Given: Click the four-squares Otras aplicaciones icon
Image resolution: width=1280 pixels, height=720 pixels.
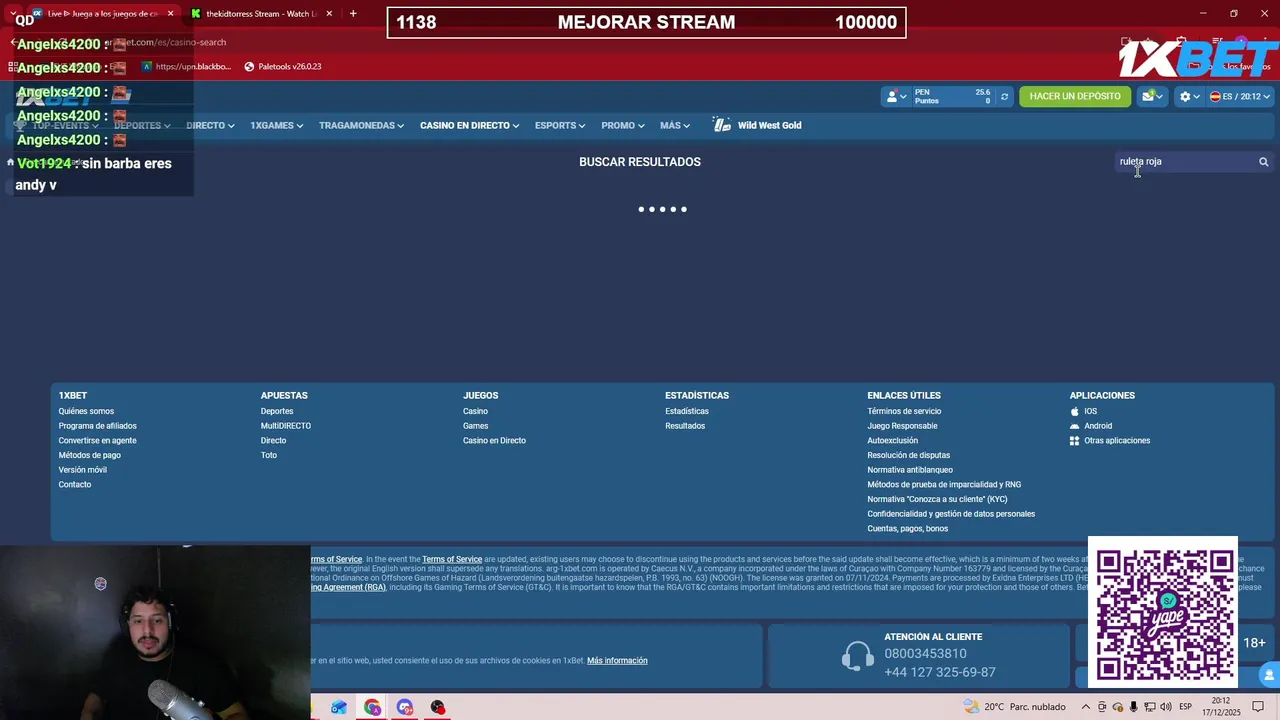Looking at the screenshot, I should point(1075,440).
